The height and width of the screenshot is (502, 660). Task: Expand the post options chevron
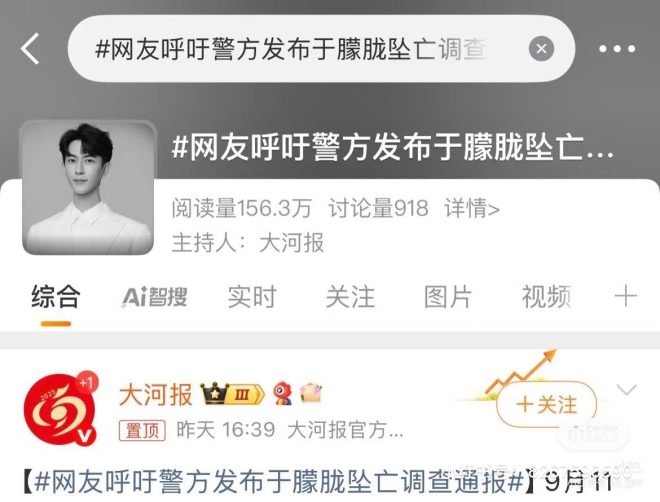tap(626, 390)
